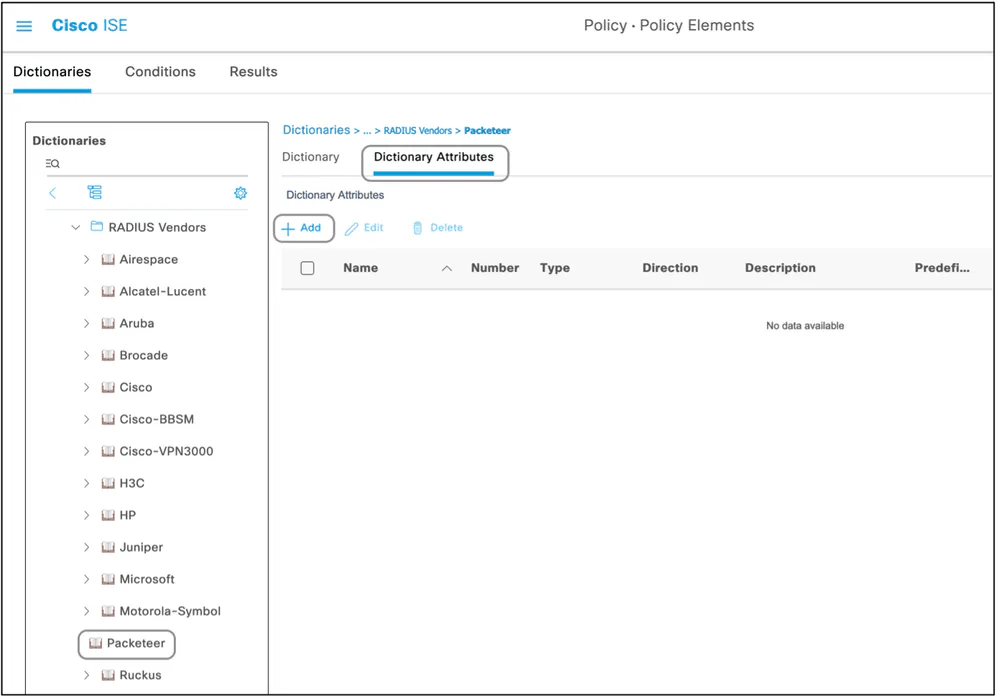The image size is (999, 698).
Task: Open the Cisco ISE hamburger menu
Action: coord(24,26)
